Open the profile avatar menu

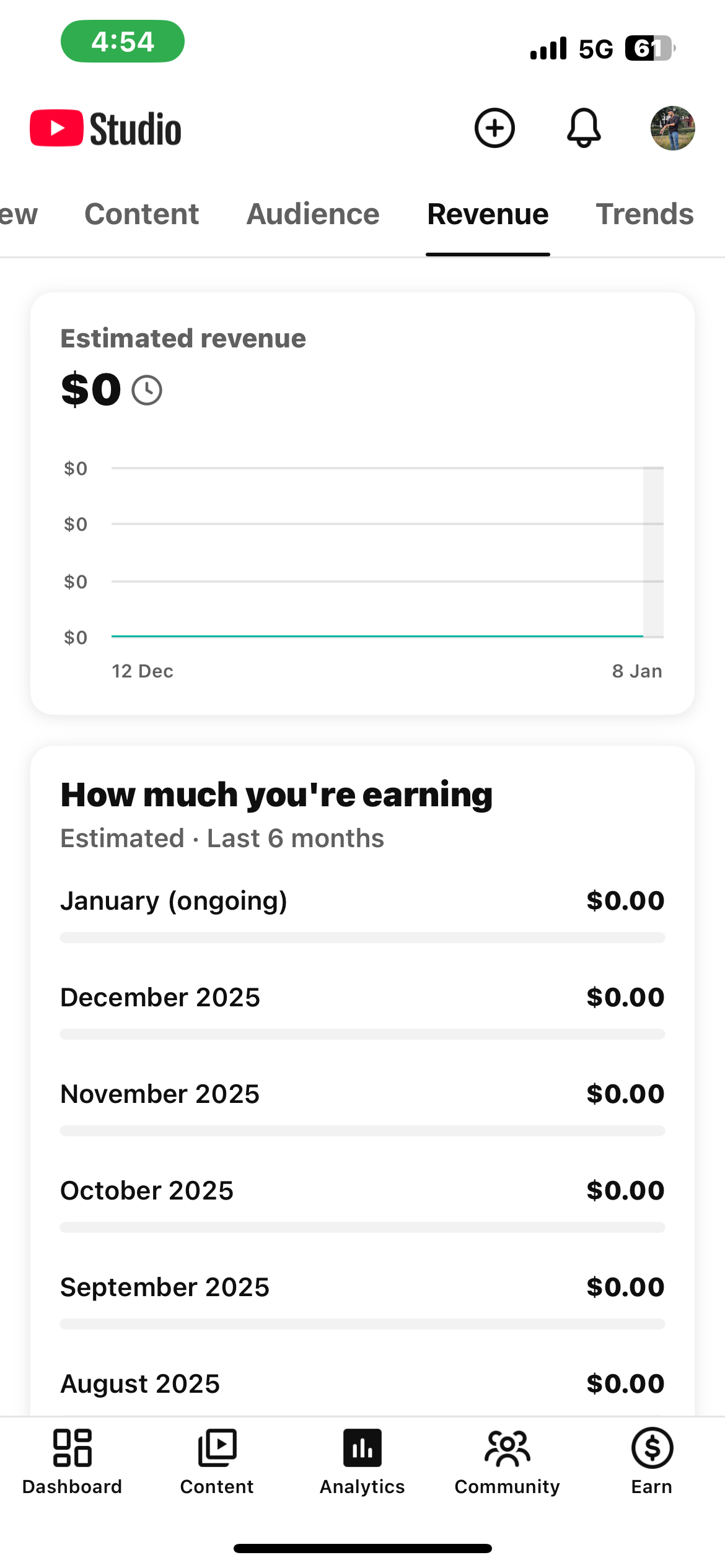[x=672, y=128]
